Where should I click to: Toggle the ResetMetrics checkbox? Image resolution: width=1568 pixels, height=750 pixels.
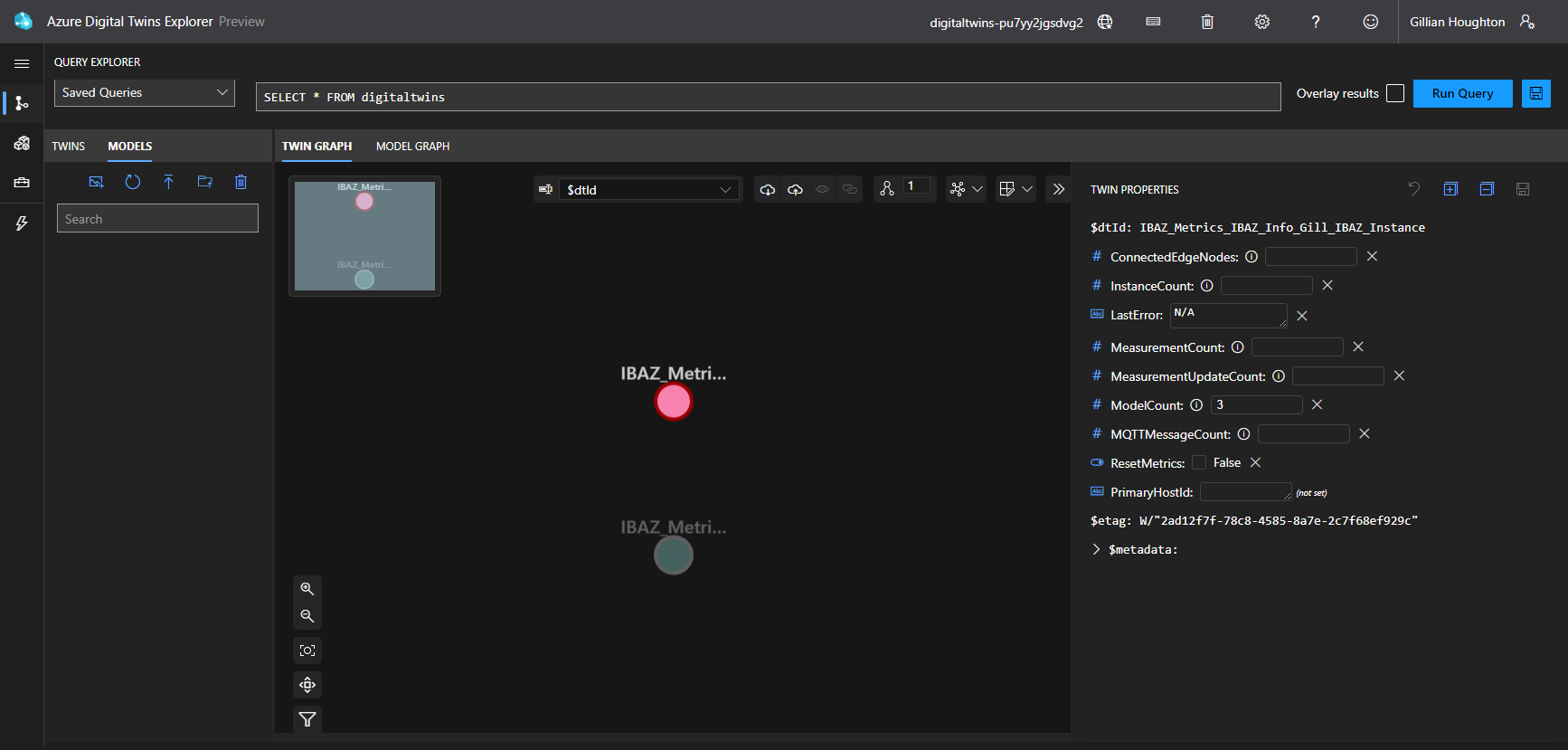[1199, 462]
